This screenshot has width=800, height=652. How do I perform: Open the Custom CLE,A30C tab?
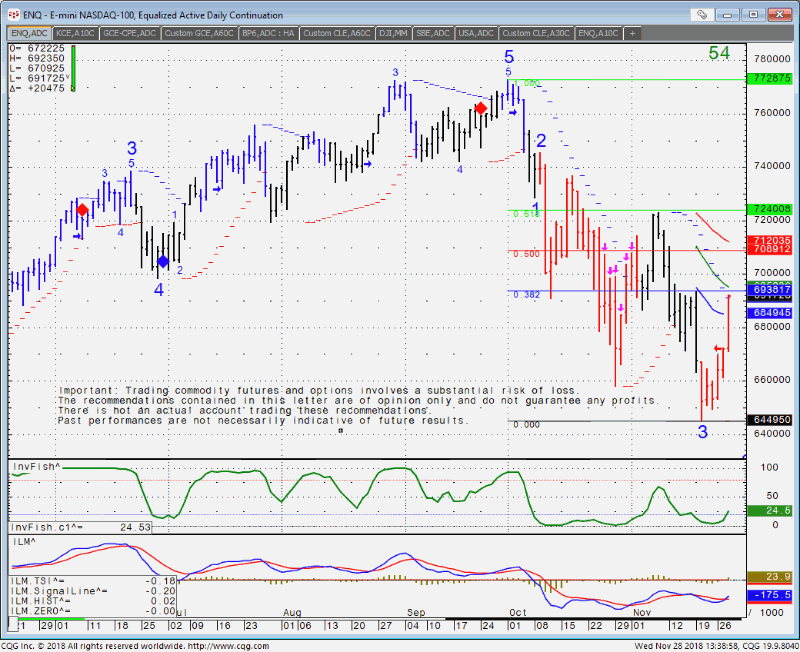pyautogui.click(x=537, y=33)
